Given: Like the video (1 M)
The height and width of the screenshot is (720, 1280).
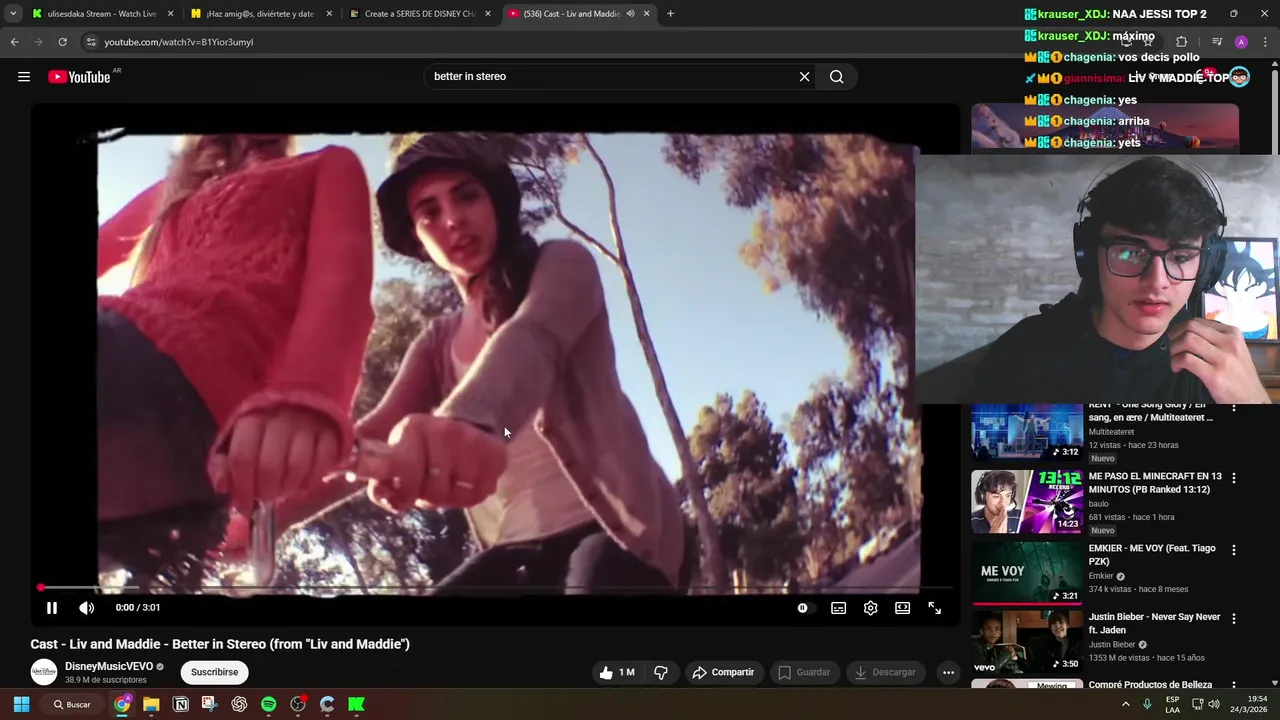Looking at the screenshot, I should tap(617, 672).
